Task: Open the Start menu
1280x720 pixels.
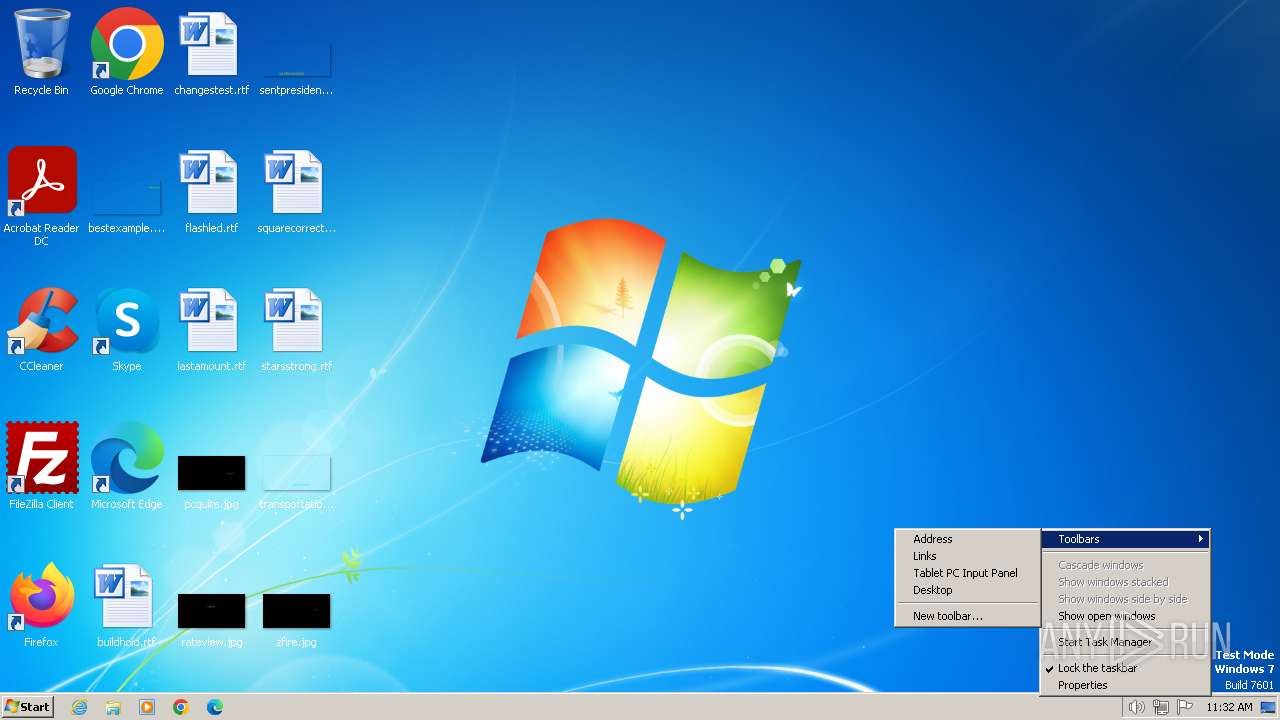Action: (x=28, y=707)
